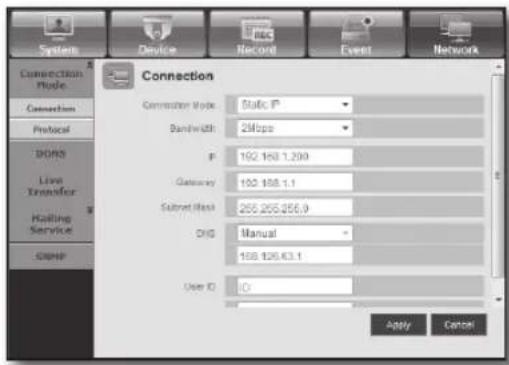Open the System tab

pyautogui.click(x=58, y=34)
